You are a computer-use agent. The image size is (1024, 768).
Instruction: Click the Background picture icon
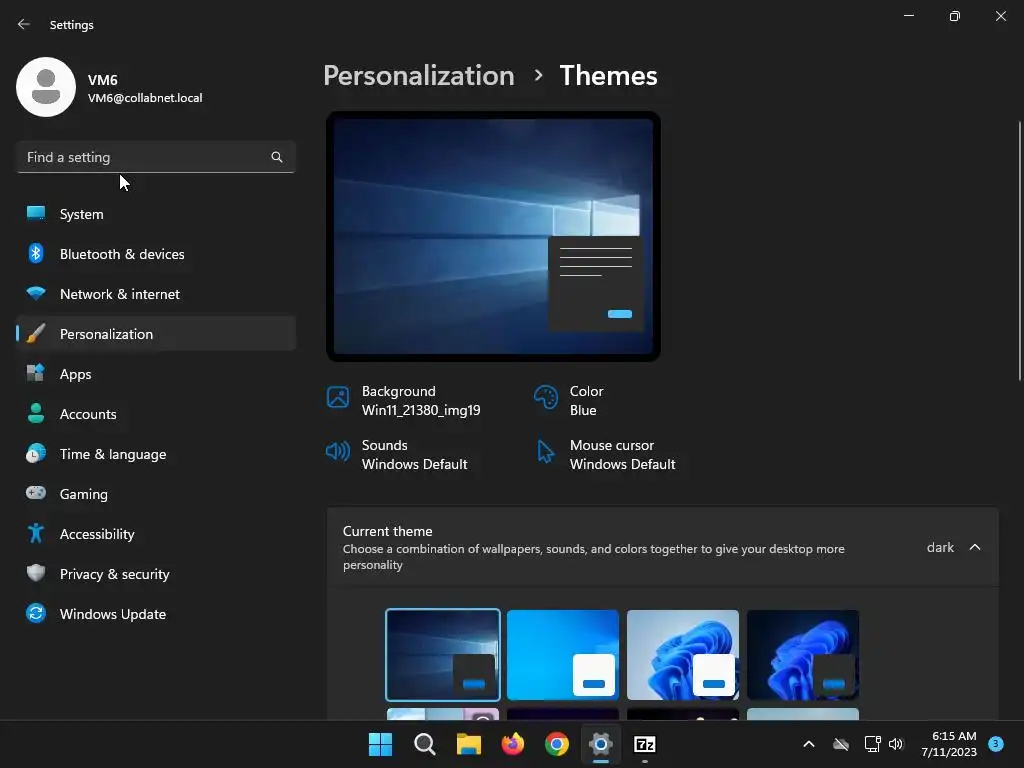click(x=338, y=397)
